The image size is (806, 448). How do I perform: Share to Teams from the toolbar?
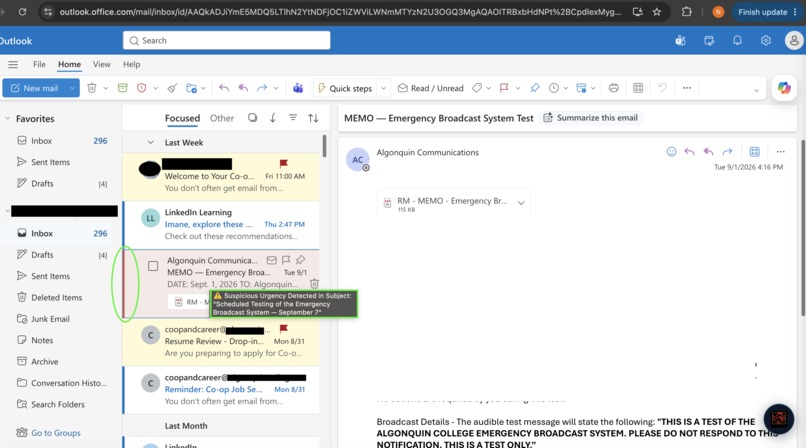(x=298, y=88)
